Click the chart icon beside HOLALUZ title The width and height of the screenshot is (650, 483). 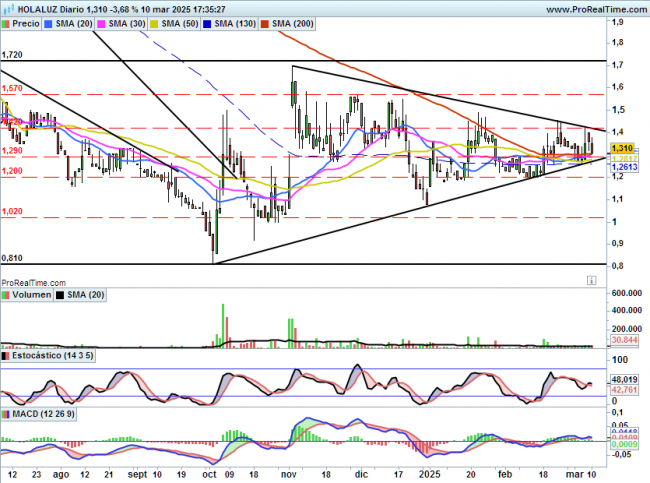[6, 7]
